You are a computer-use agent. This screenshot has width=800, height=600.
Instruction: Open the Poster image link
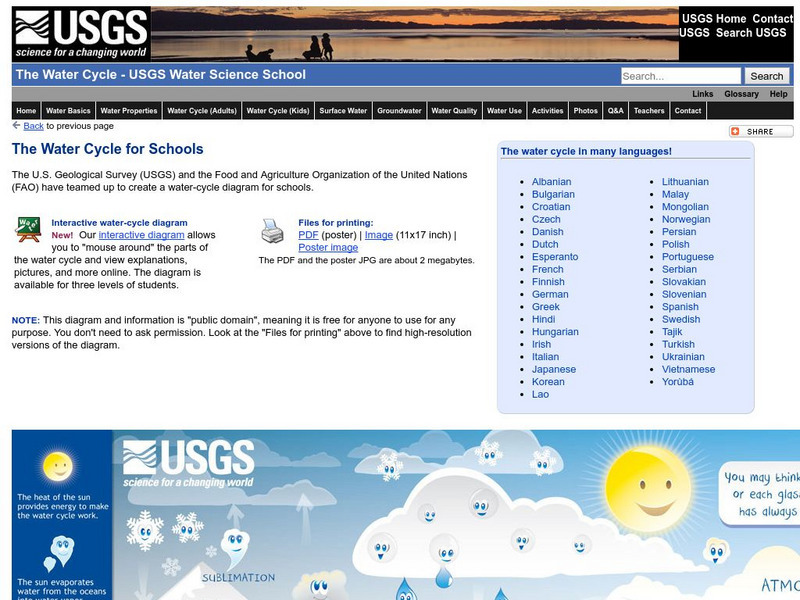point(328,247)
